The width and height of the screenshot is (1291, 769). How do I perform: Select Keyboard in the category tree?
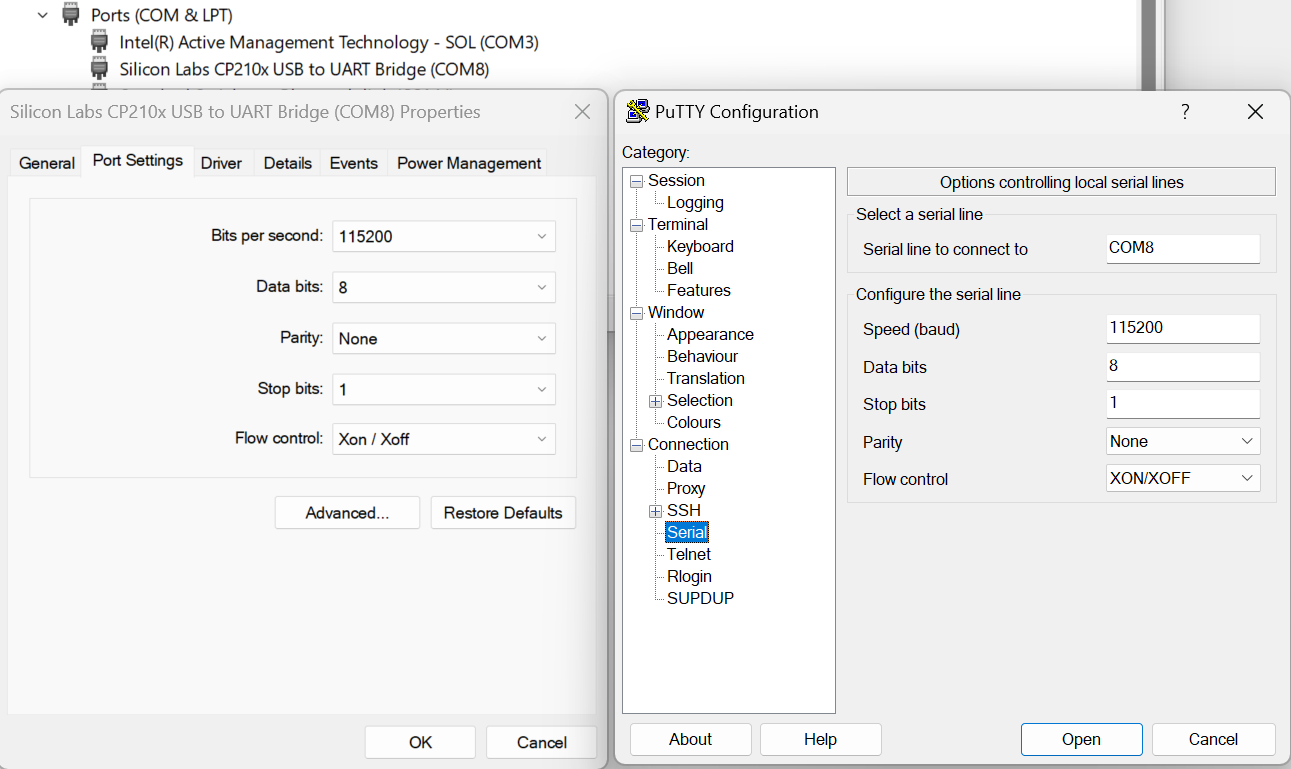click(x=700, y=247)
